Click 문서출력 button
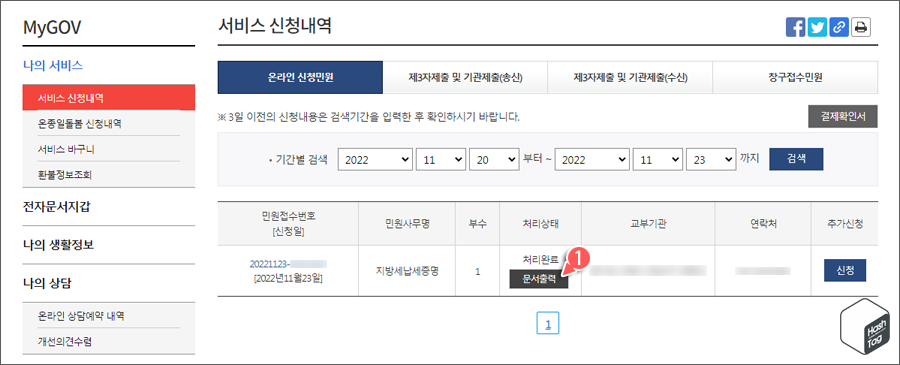The image size is (900, 365). tap(539, 279)
